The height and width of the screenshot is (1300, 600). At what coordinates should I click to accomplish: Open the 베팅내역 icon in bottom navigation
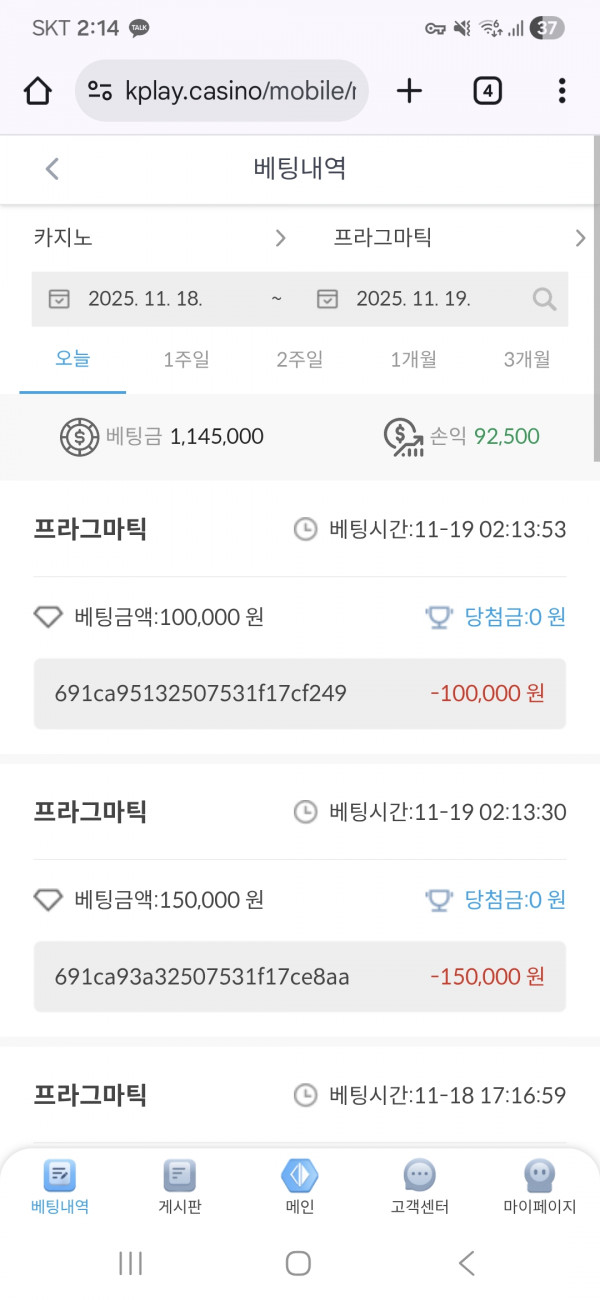[x=59, y=1186]
